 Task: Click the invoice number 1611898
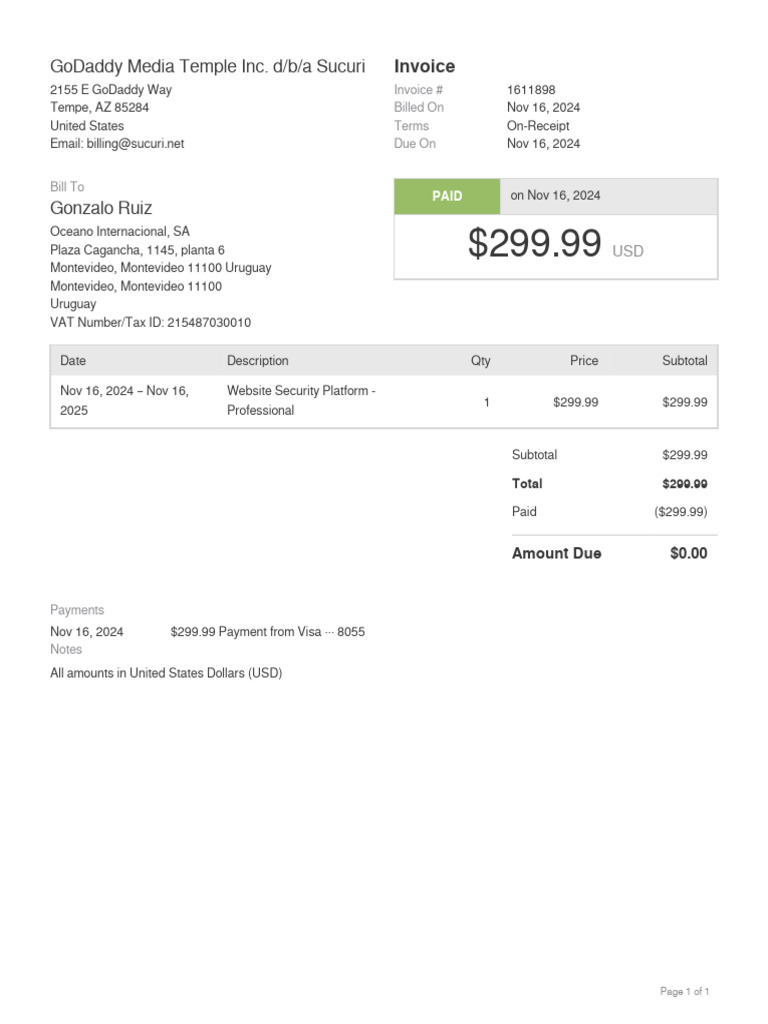tap(531, 90)
